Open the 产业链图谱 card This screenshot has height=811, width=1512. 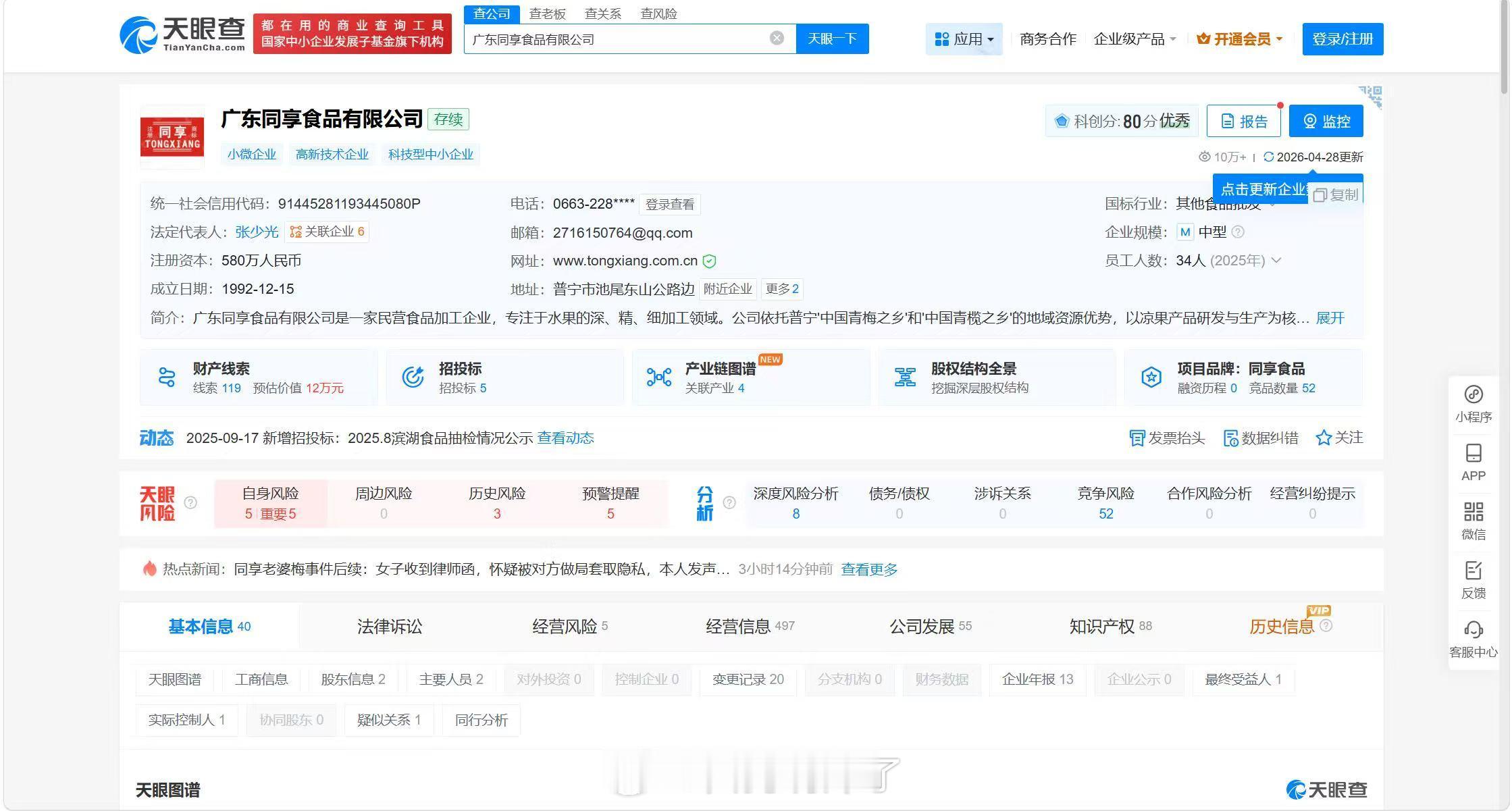coord(751,377)
